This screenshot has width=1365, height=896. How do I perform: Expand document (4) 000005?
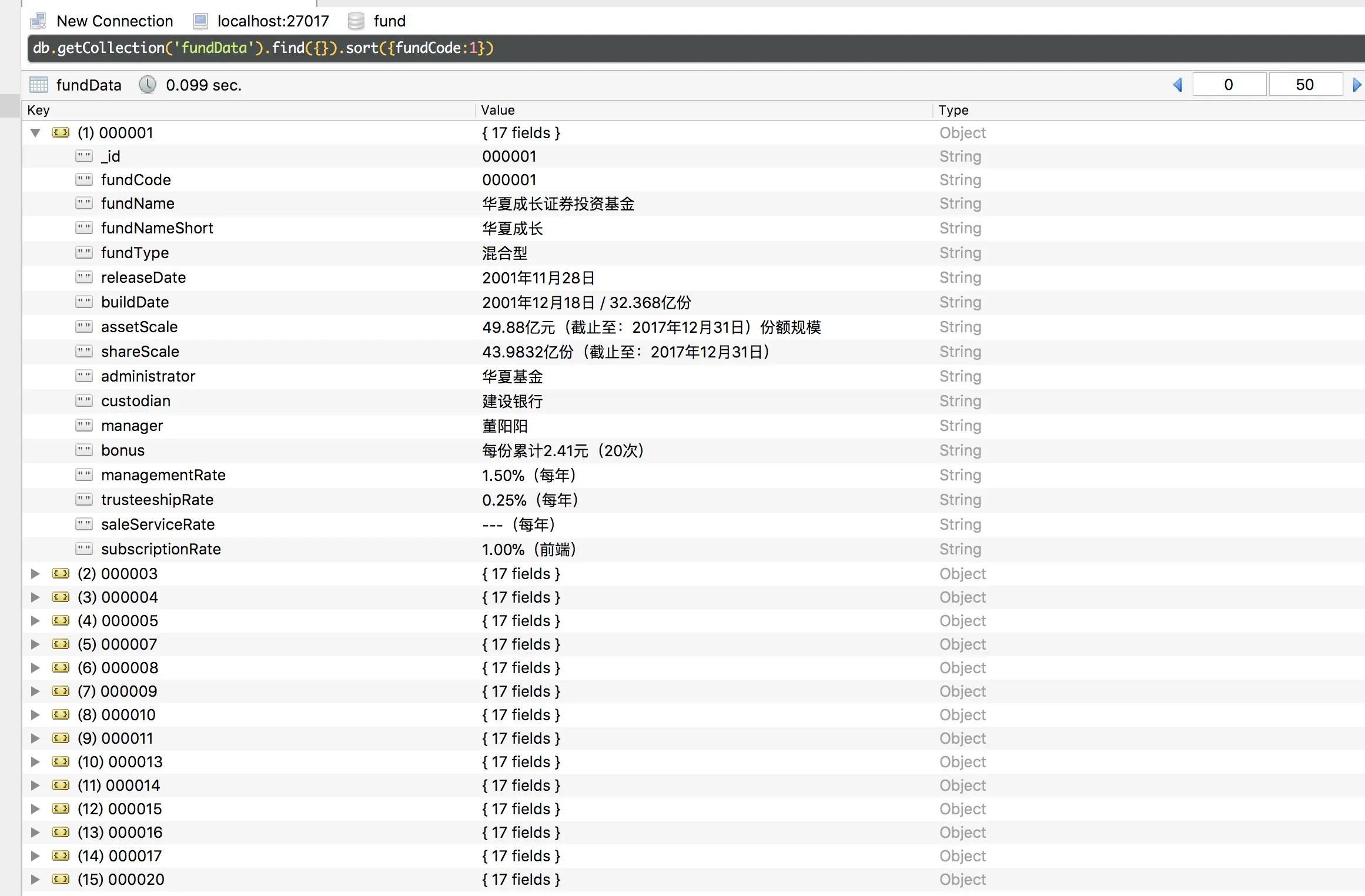point(35,620)
